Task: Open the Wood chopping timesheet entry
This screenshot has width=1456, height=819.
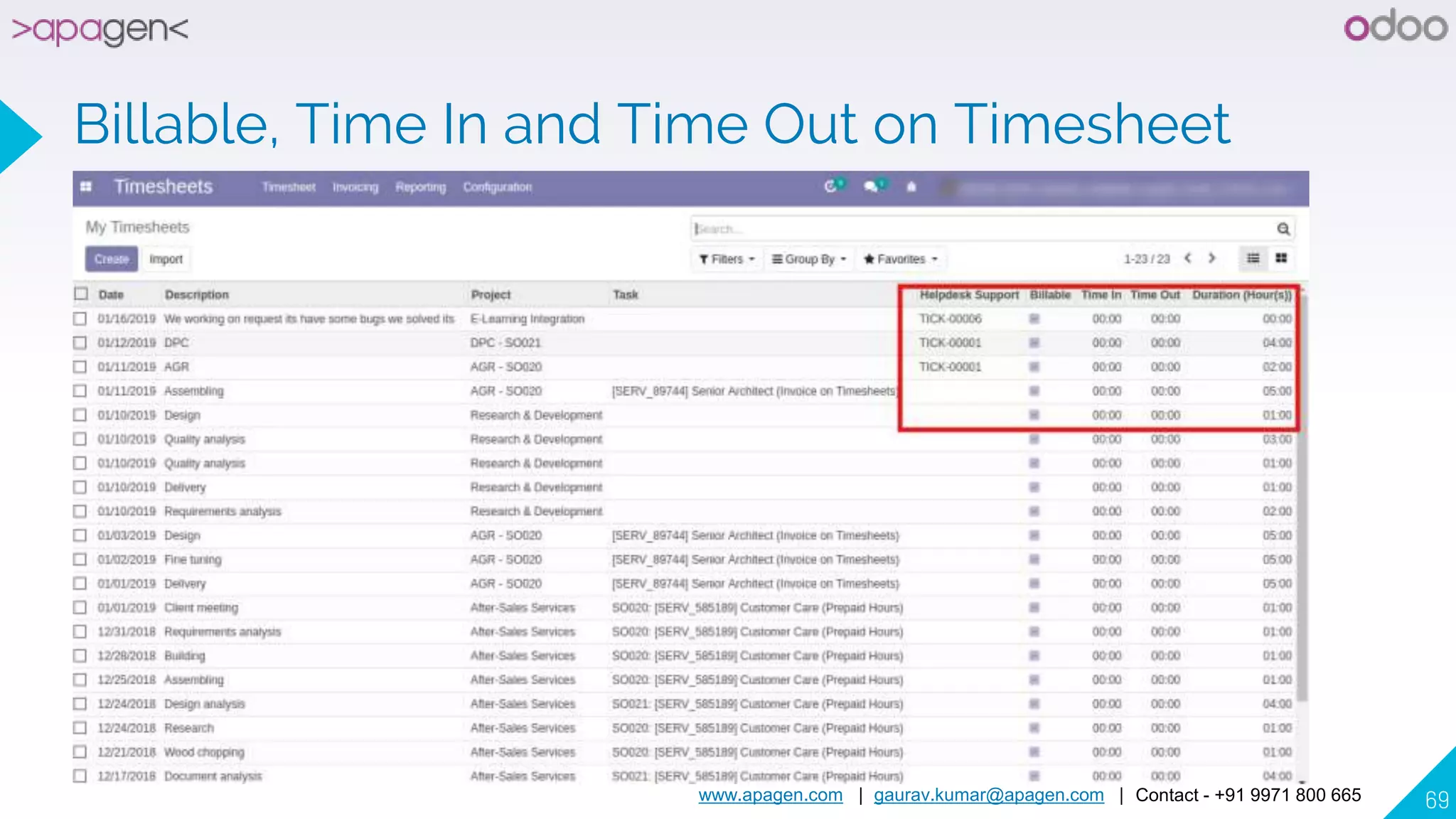Action: pos(204,752)
